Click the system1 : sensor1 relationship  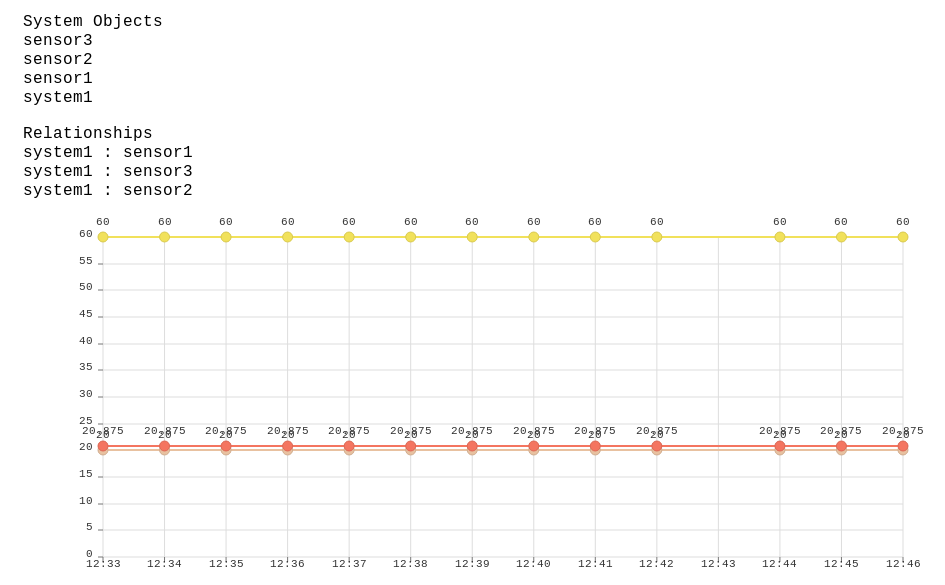tap(108, 152)
